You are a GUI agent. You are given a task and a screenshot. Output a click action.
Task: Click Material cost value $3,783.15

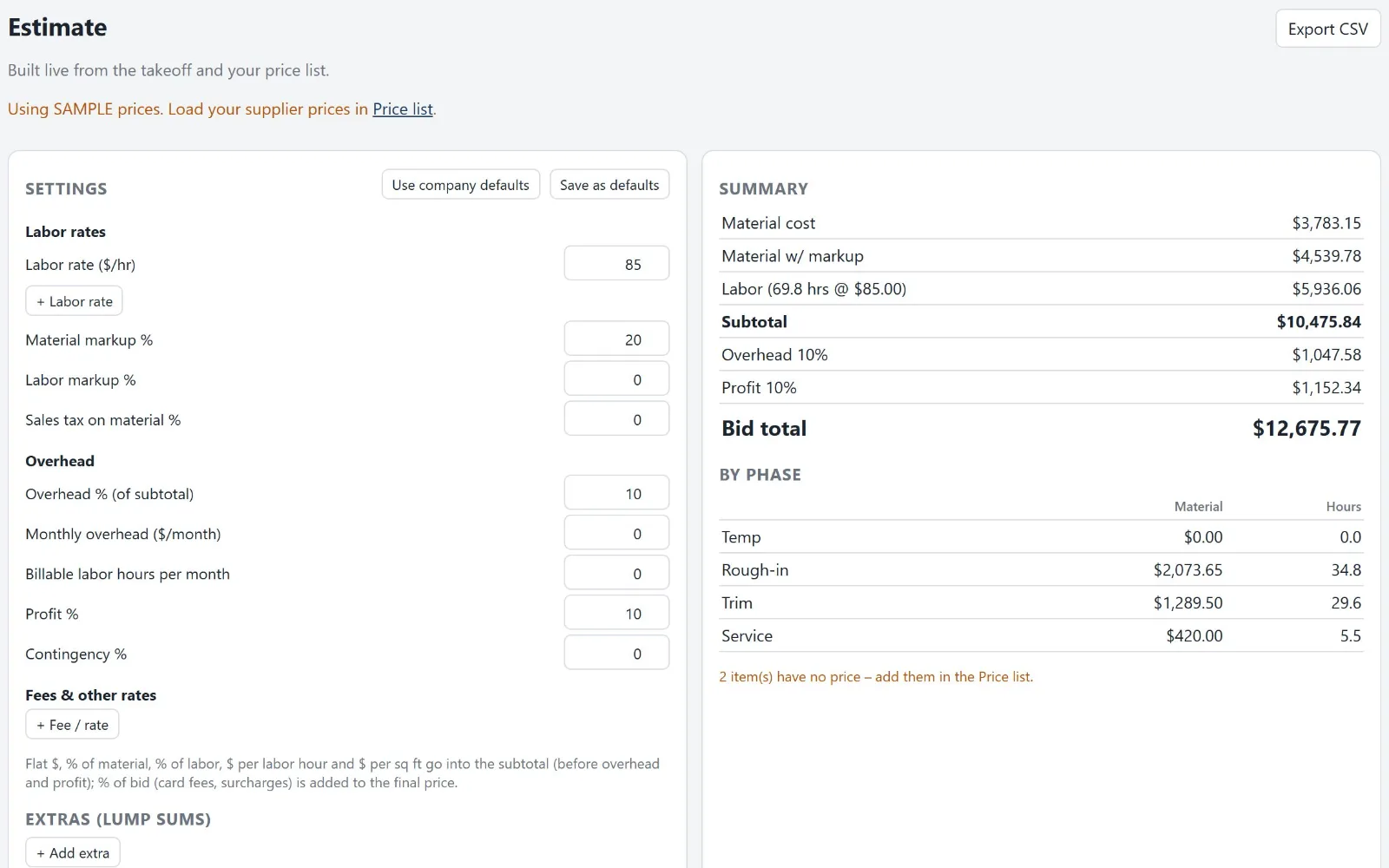pyautogui.click(x=1326, y=223)
